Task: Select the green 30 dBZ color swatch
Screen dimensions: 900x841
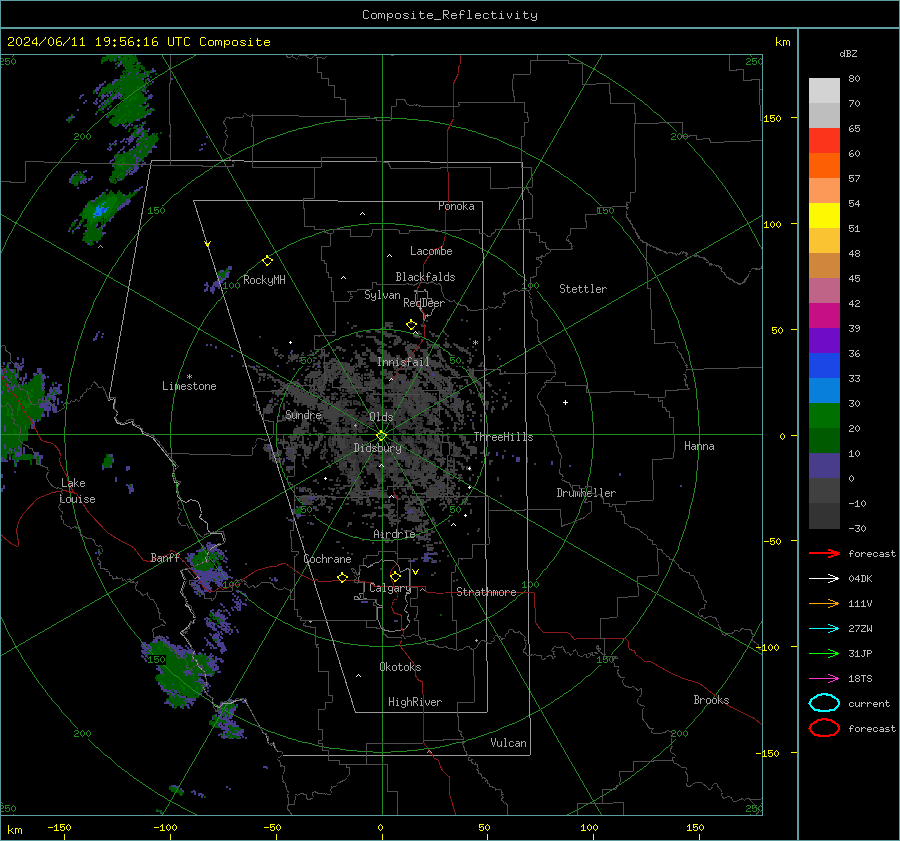Action: coord(824,415)
